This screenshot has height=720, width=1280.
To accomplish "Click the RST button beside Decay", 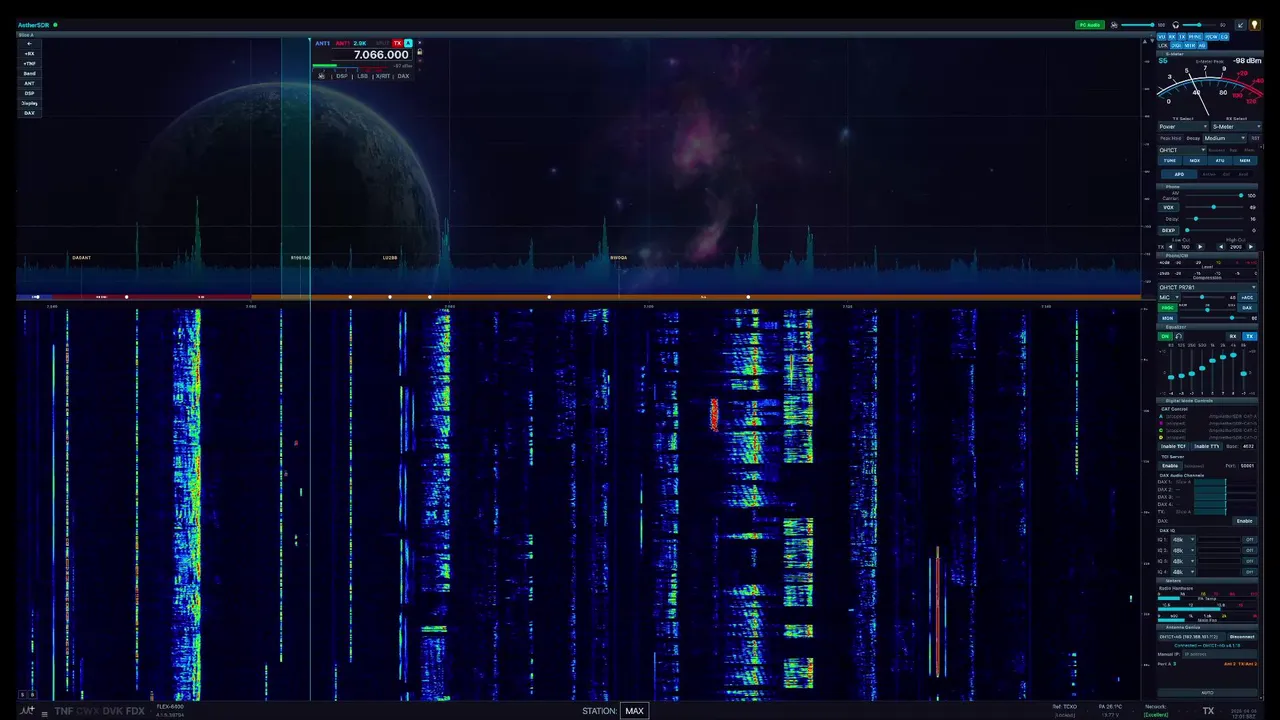I will 1255,138.
